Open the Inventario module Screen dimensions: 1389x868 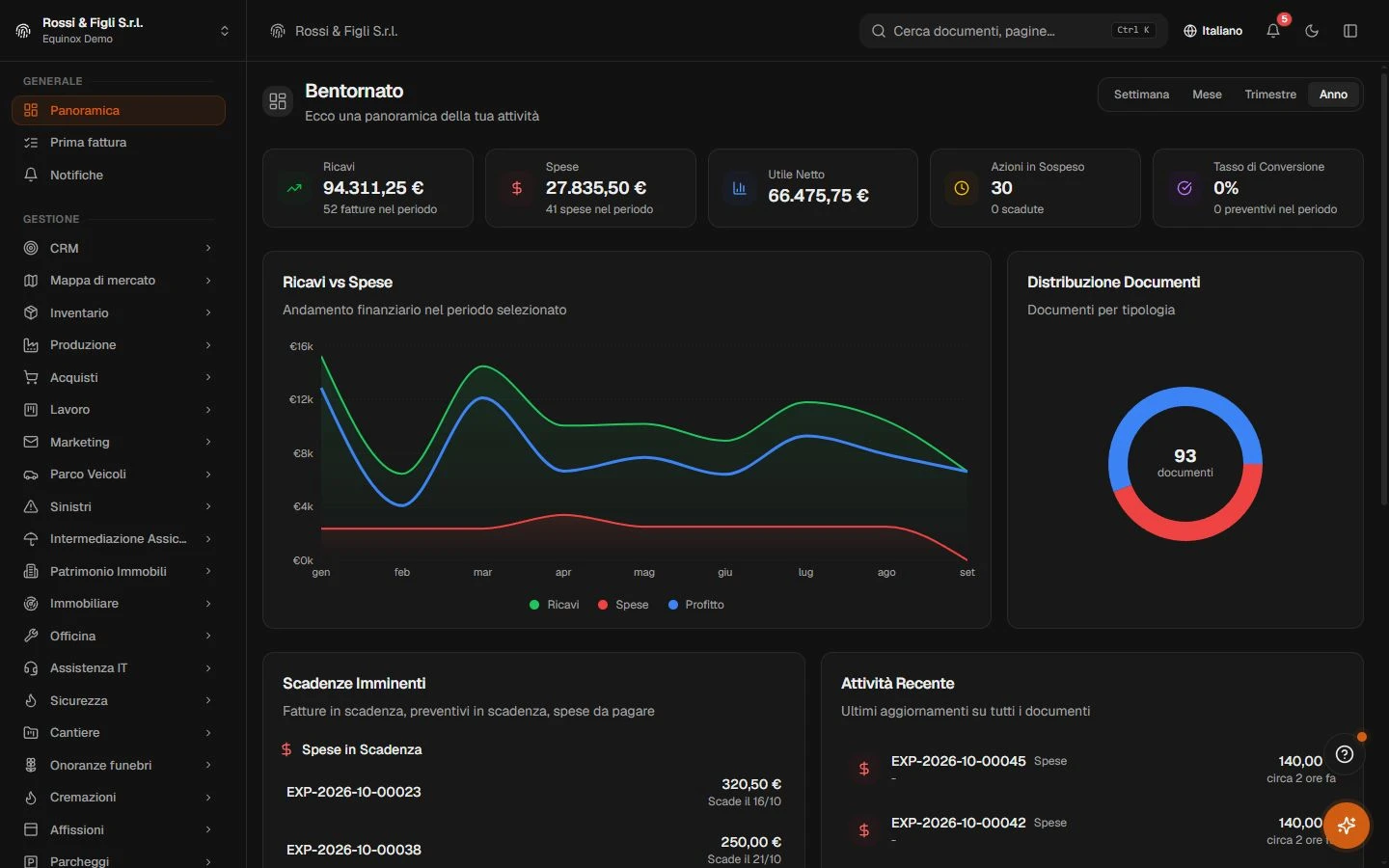point(118,312)
